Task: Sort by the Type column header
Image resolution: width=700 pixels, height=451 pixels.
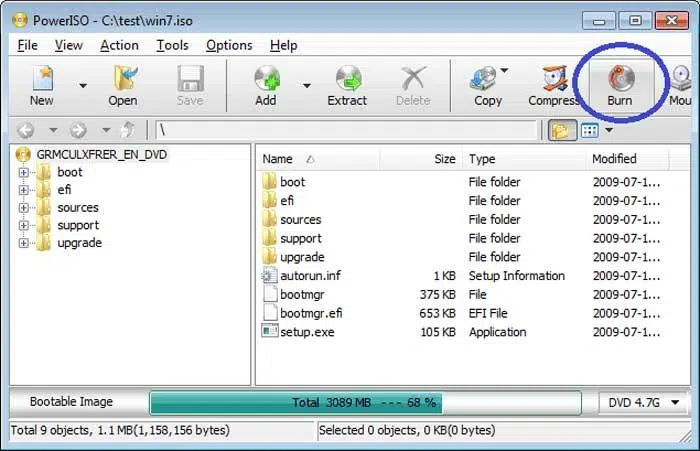Action: pos(524,159)
